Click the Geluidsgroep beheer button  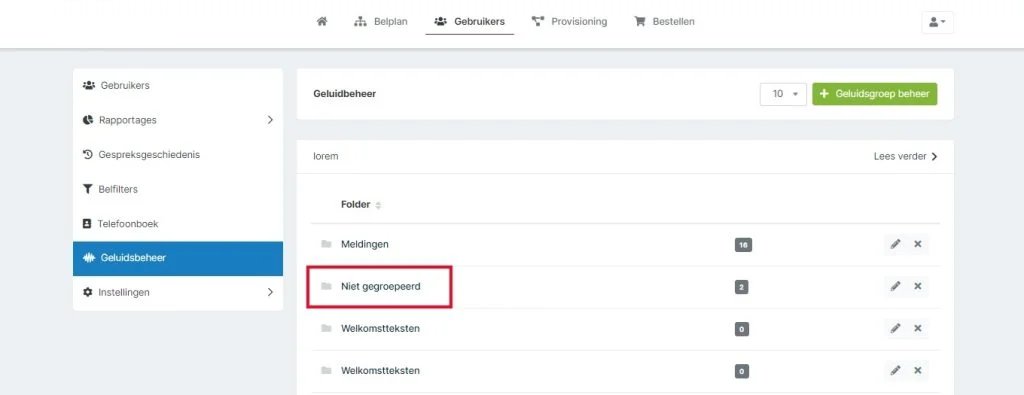pos(875,94)
